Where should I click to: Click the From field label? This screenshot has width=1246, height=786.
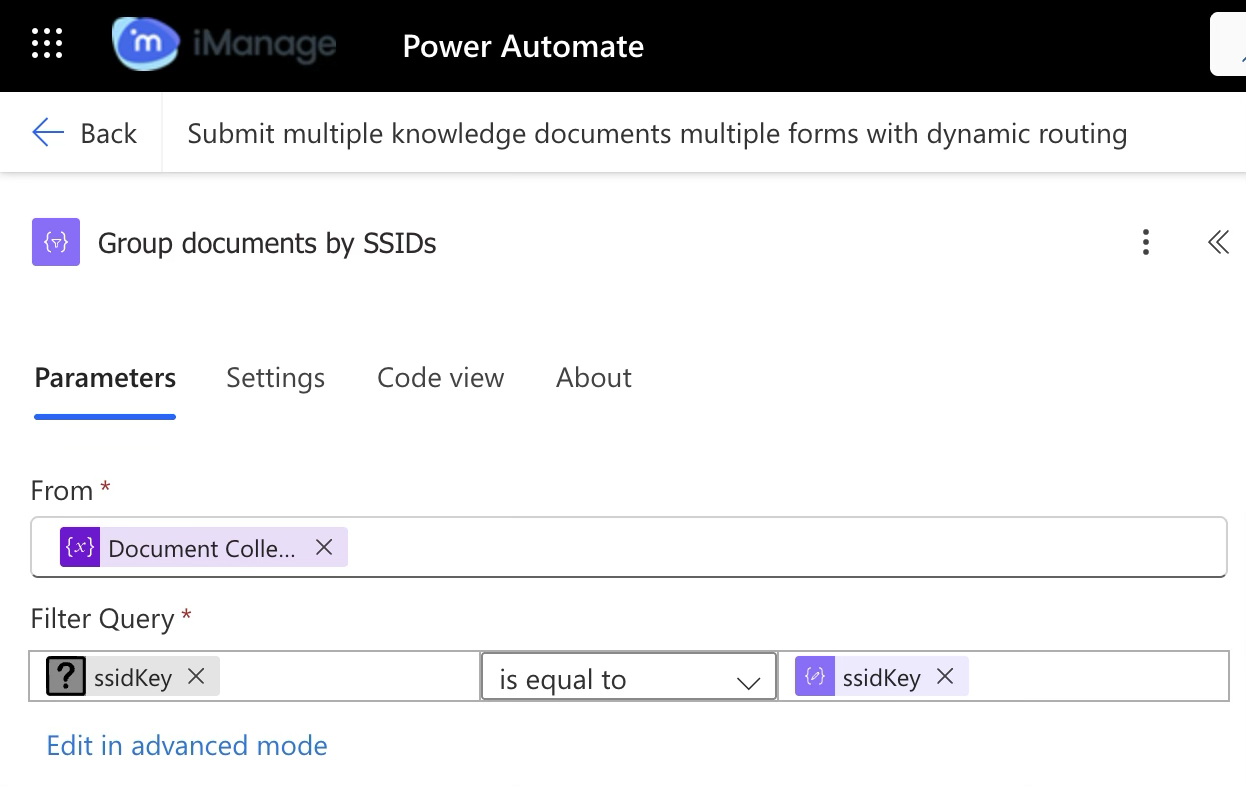62,491
